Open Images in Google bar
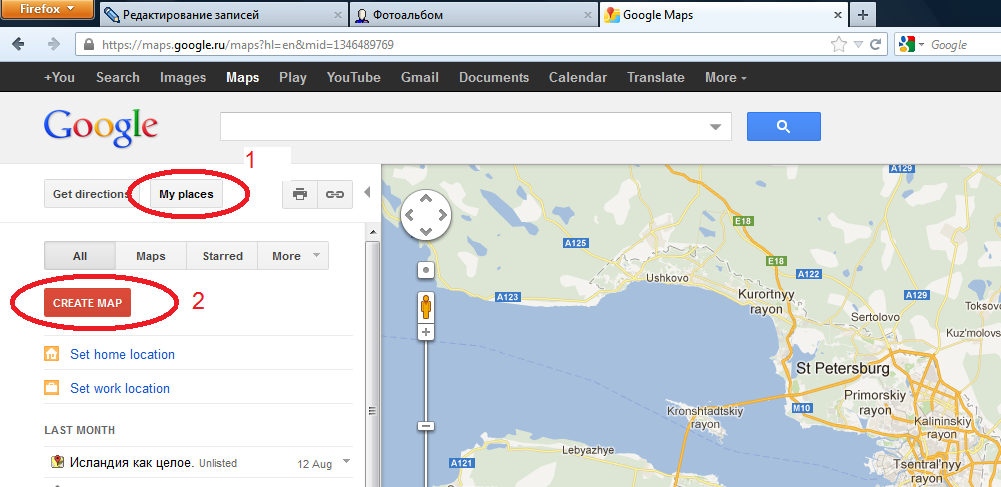 (x=183, y=77)
